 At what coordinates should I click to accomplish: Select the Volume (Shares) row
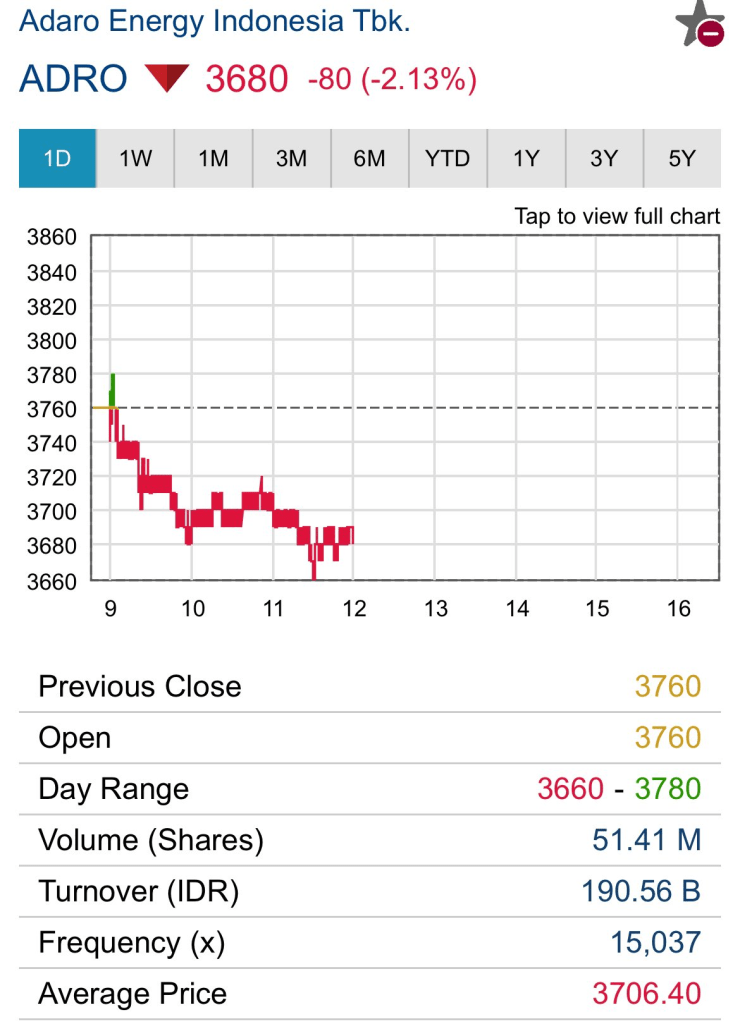tap(369, 840)
